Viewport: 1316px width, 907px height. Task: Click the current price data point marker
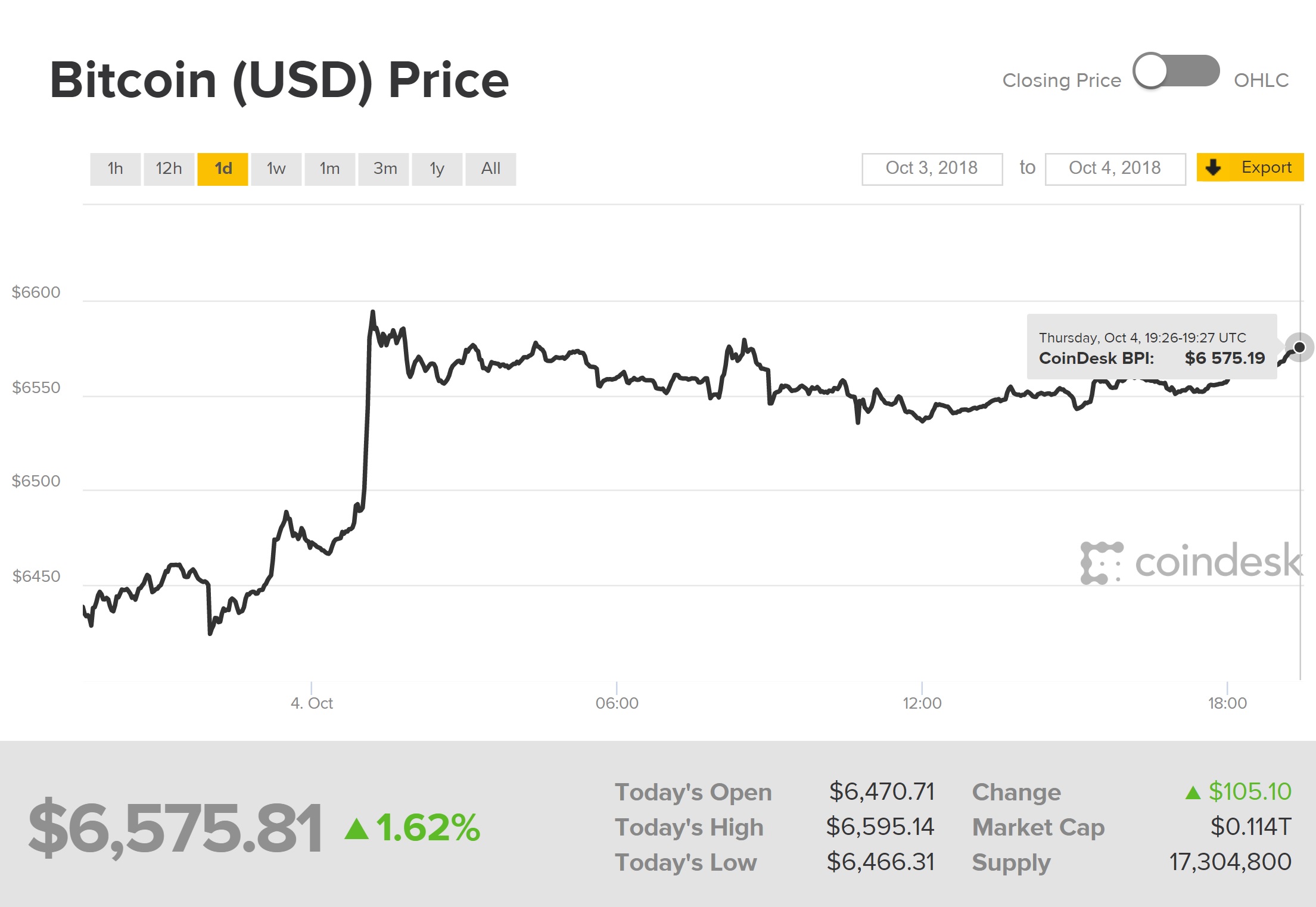1299,347
